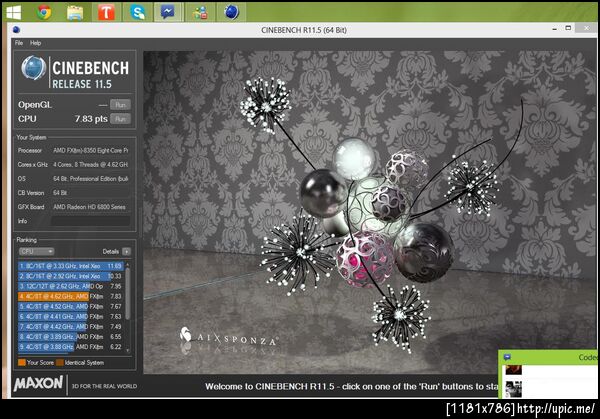
Task: Run the CPU benchmark
Action: [121, 119]
